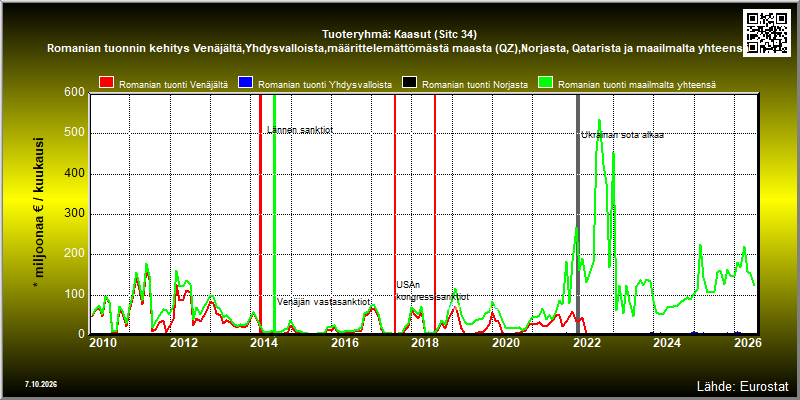This screenshot has height=400, width=800.
Task: Click the x-axis year 2026
Action: click(x=747, y=342)
